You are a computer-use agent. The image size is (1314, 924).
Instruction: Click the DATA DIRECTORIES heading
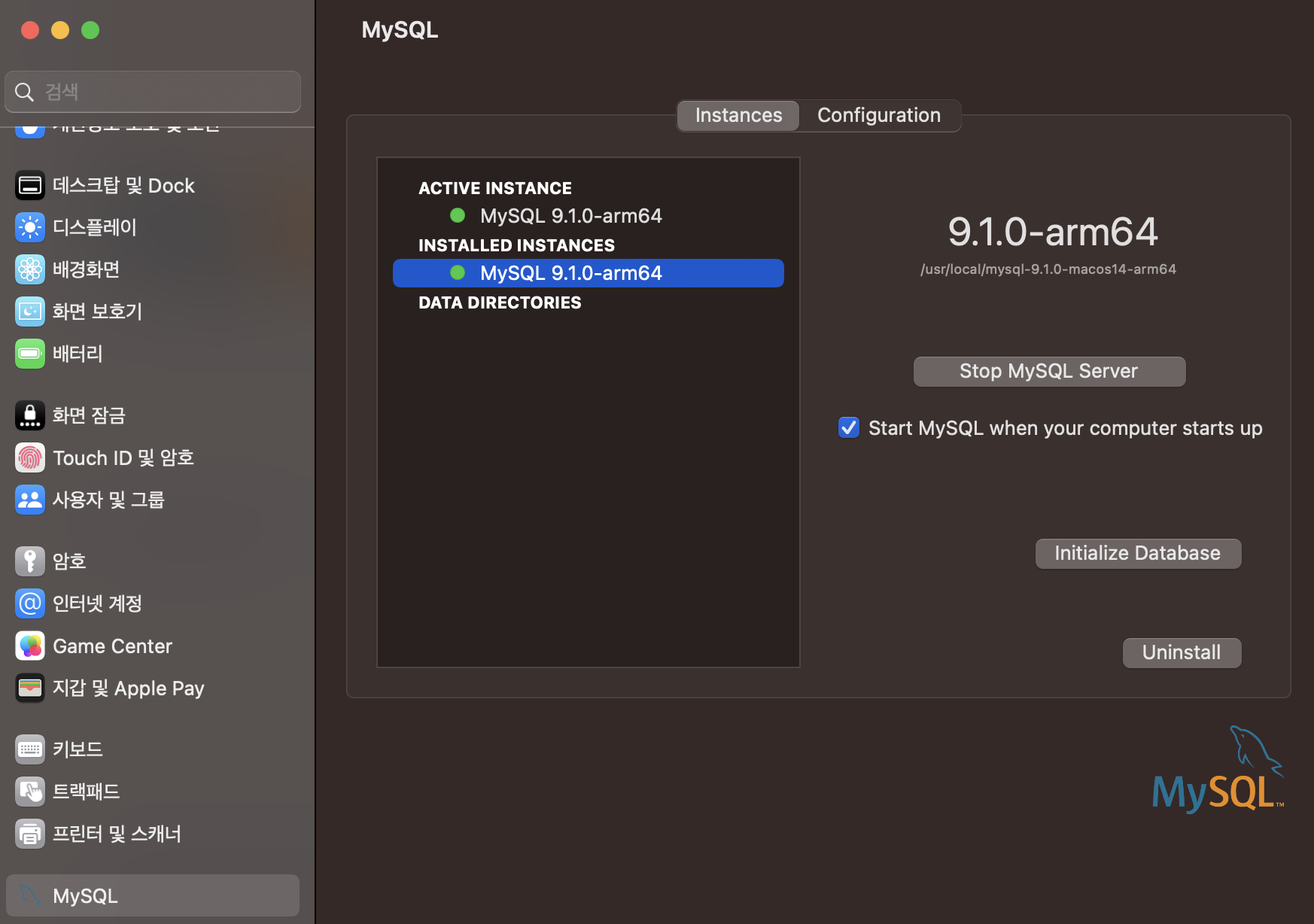pos(500,302)
